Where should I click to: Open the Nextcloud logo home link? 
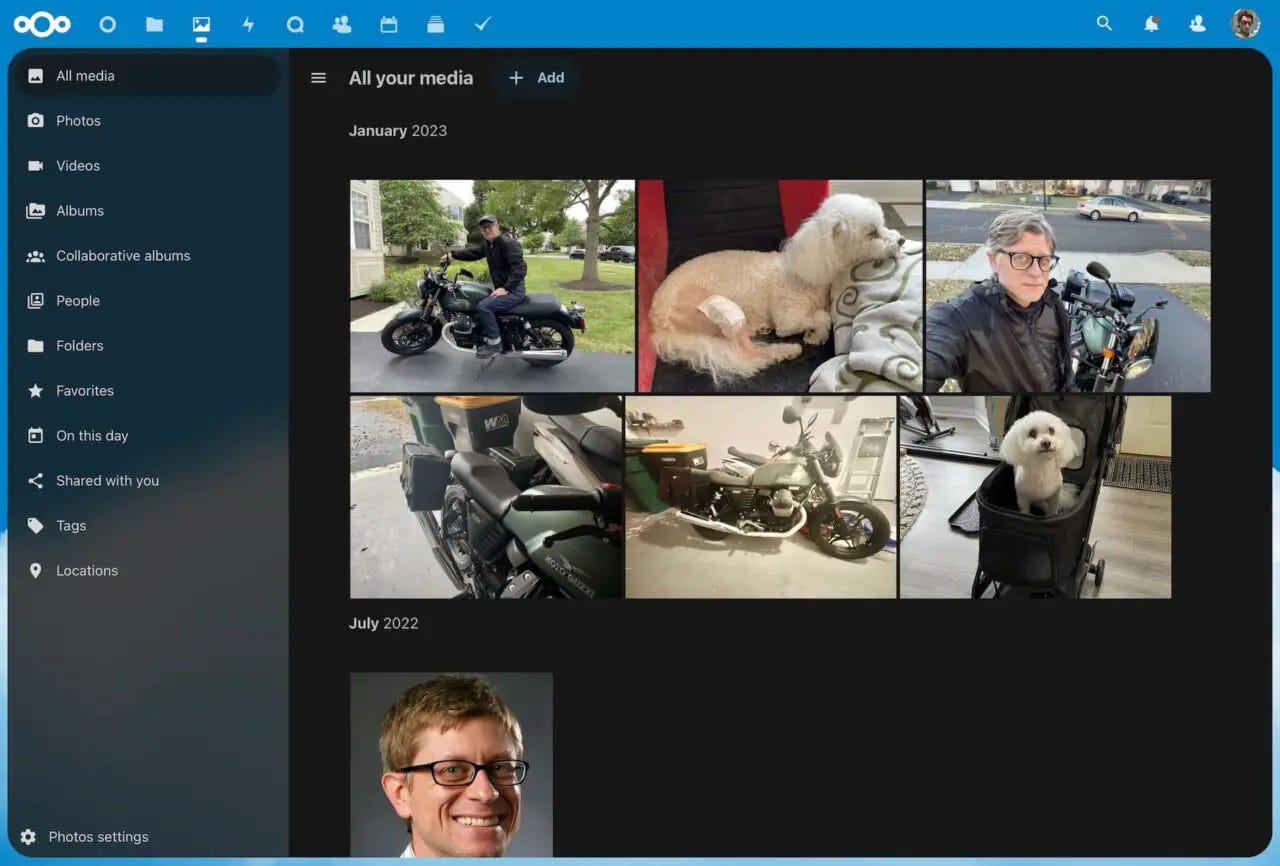click(42, 24)
